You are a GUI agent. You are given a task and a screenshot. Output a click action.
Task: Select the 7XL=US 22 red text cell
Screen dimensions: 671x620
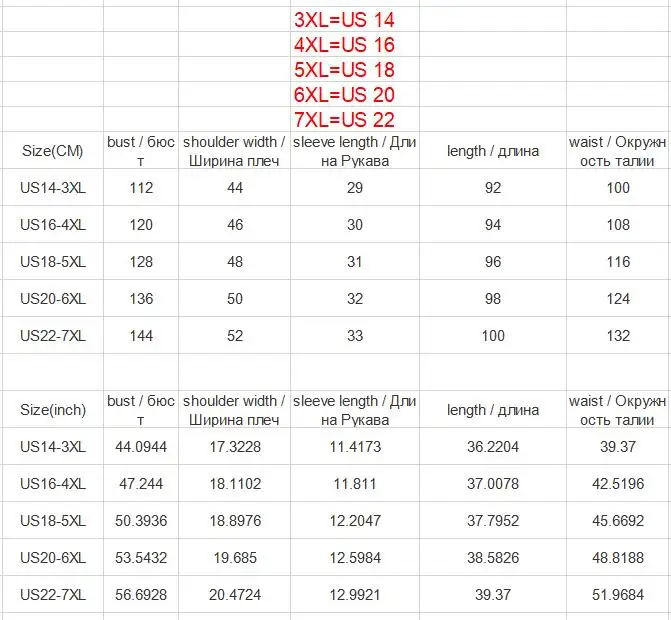(x=354, y=120)
